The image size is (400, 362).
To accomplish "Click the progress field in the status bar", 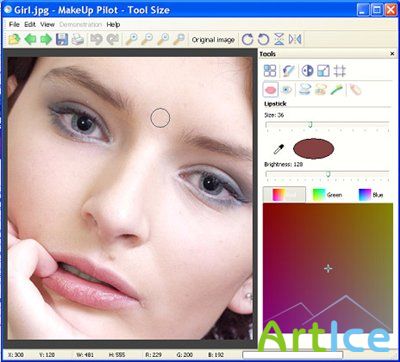I will (x=292, y=355).
